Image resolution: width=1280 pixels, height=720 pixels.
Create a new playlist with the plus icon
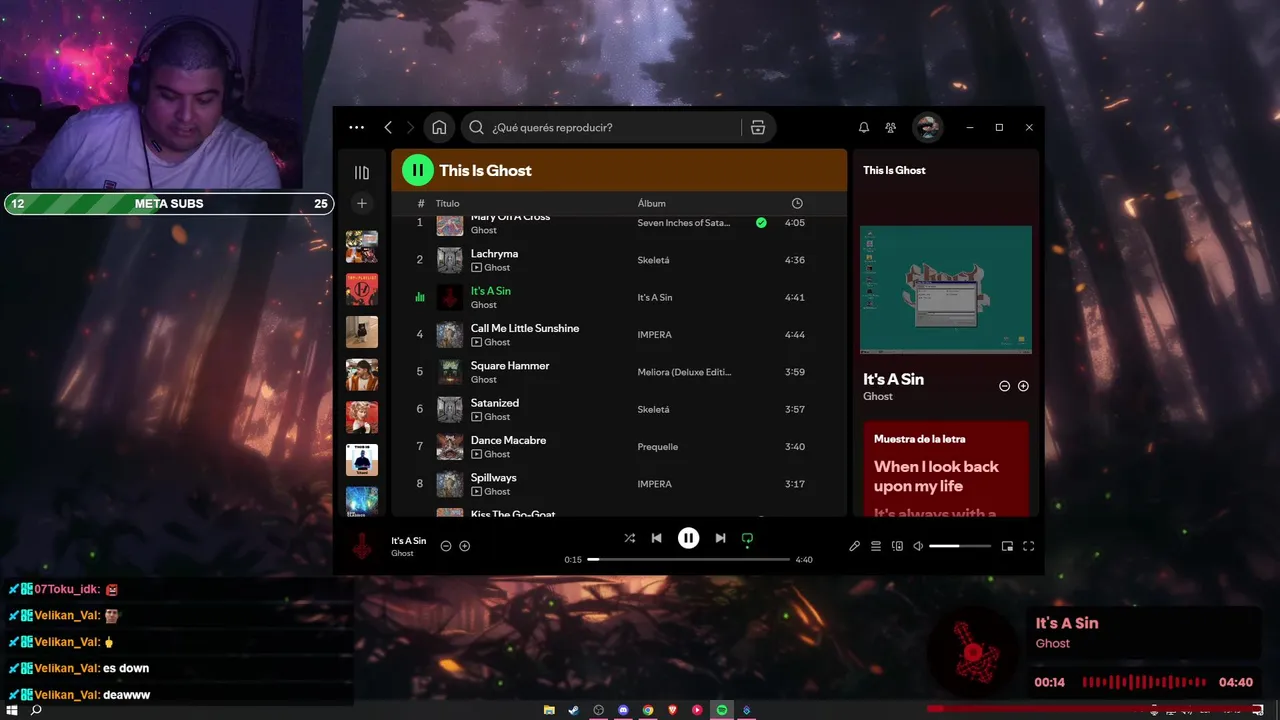362,203
